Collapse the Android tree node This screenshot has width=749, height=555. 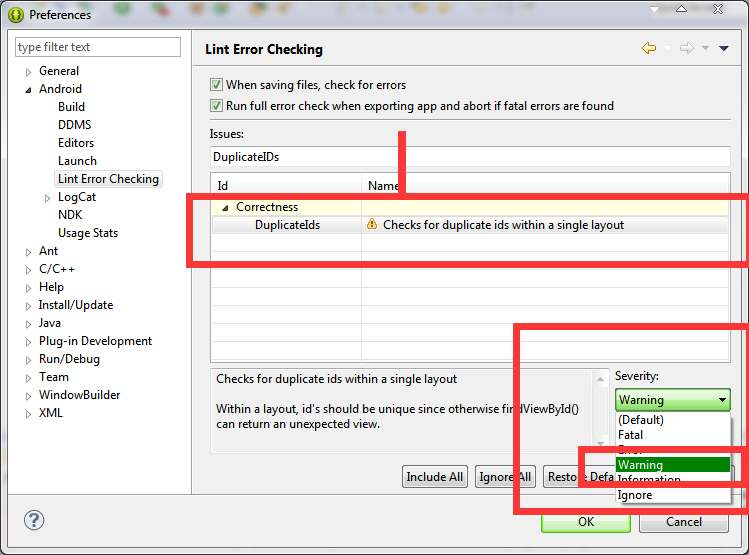pyautogui.click(x=28, y=90)
